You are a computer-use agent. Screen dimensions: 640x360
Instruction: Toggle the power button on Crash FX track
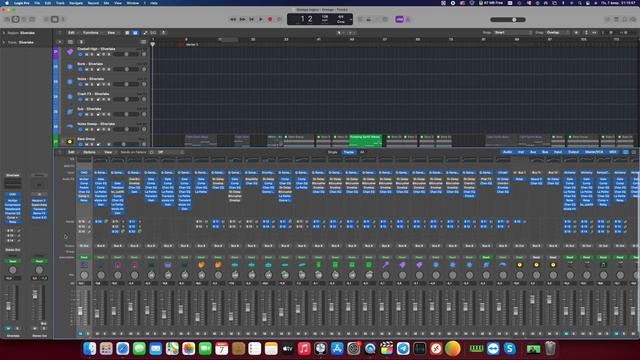80,99
